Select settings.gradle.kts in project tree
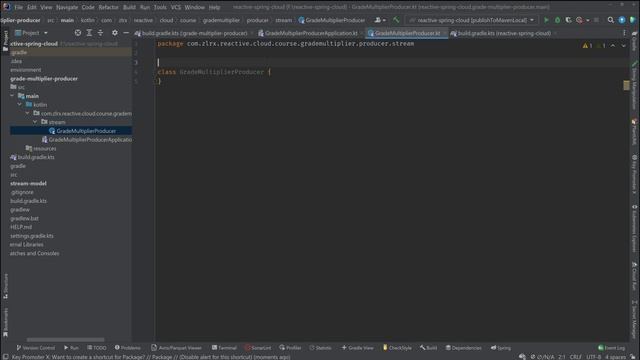Viewport: 640px width, 360px height. 32,236
